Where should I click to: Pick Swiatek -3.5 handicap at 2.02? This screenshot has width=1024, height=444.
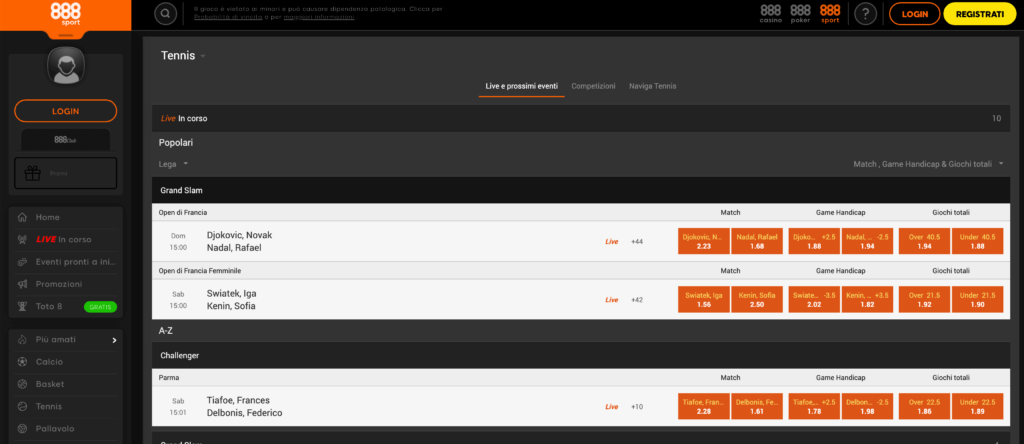pos(814,300)
